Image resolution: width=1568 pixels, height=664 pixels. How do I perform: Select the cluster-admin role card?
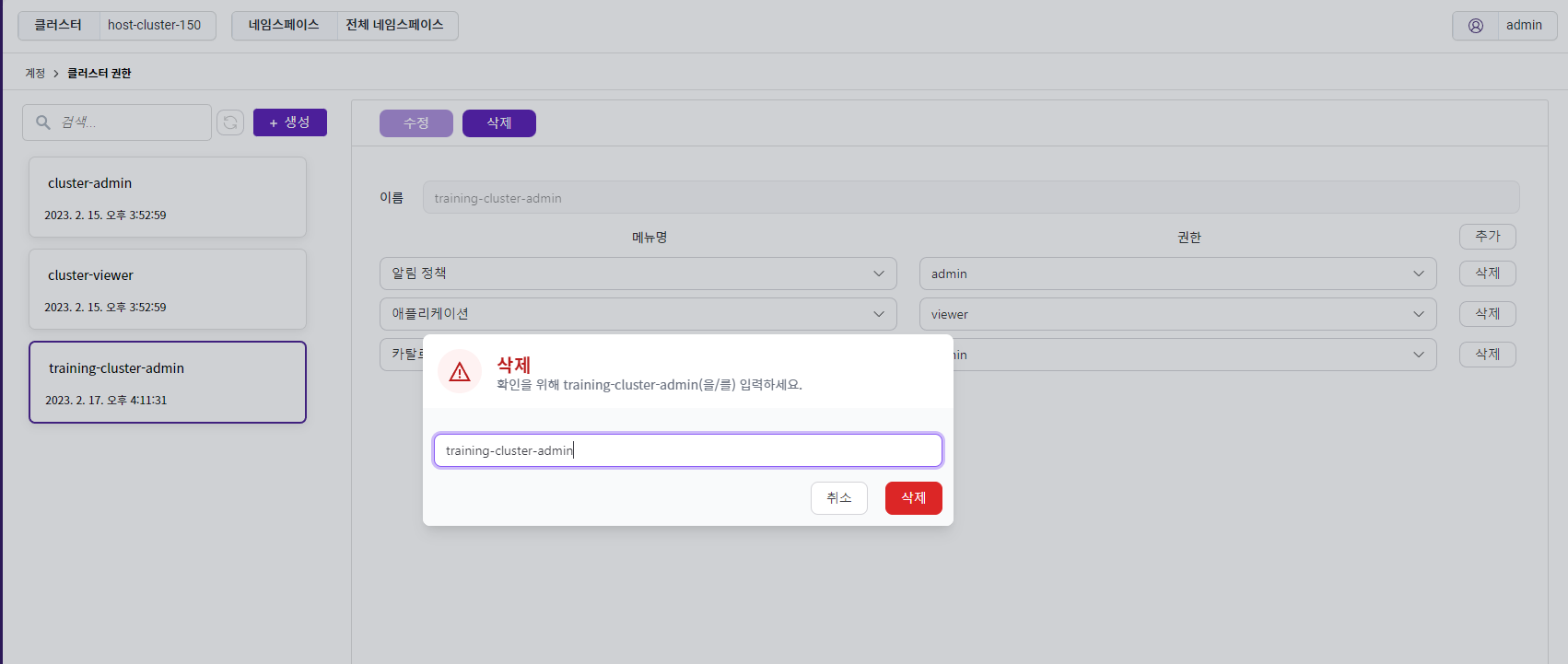pyautogui.click(x=168, y=197)
